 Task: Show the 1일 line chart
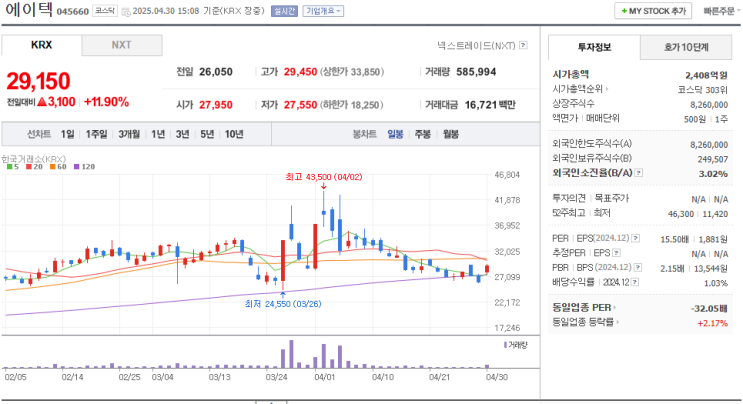67,135
